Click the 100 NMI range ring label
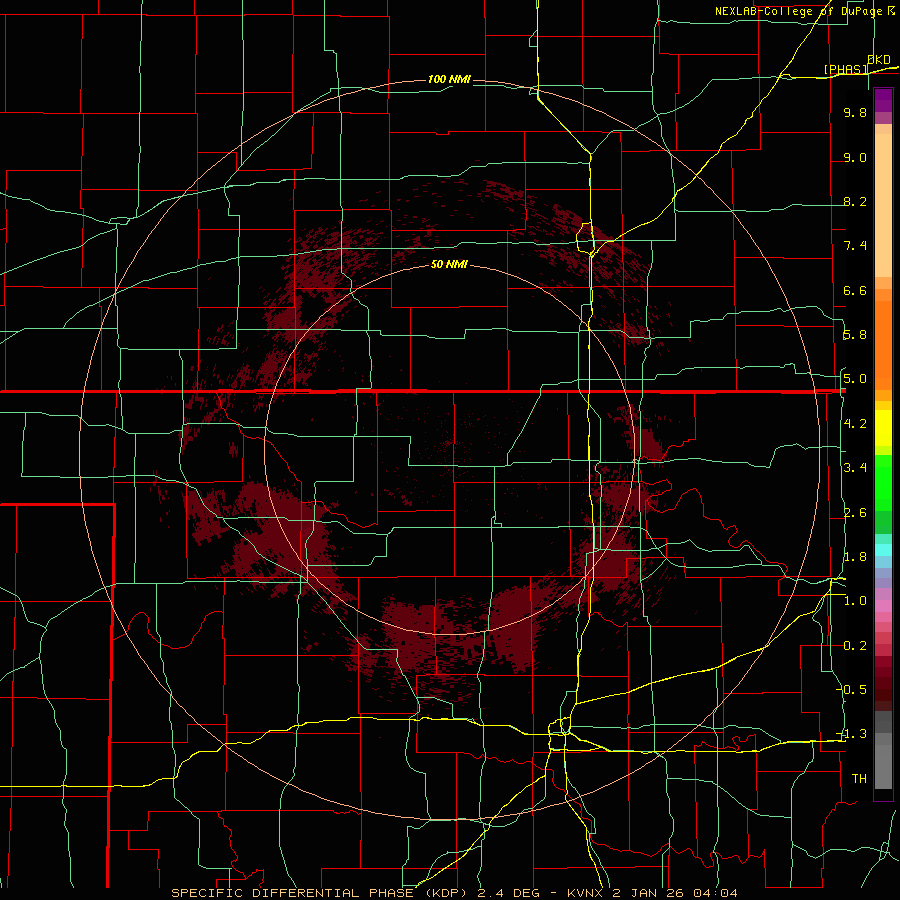 [x=449, y=79]
